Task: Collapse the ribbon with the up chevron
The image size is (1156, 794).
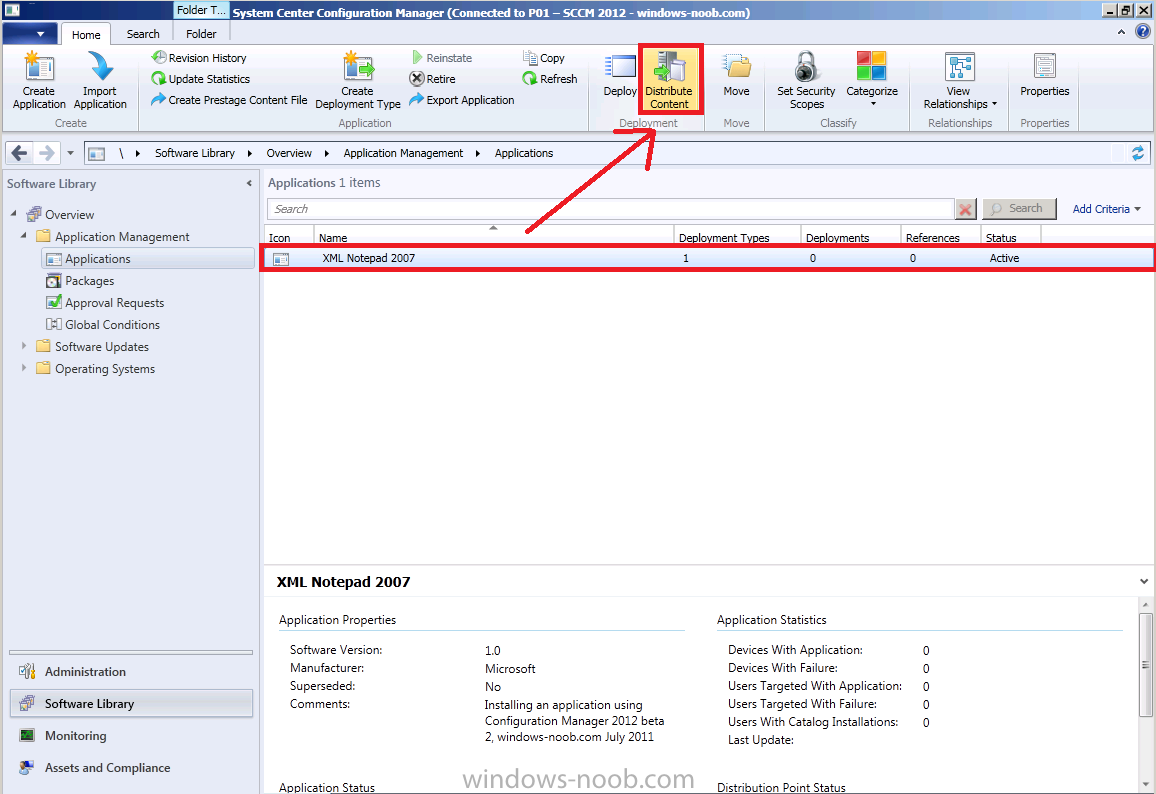Action: (x=1121, y=32)
